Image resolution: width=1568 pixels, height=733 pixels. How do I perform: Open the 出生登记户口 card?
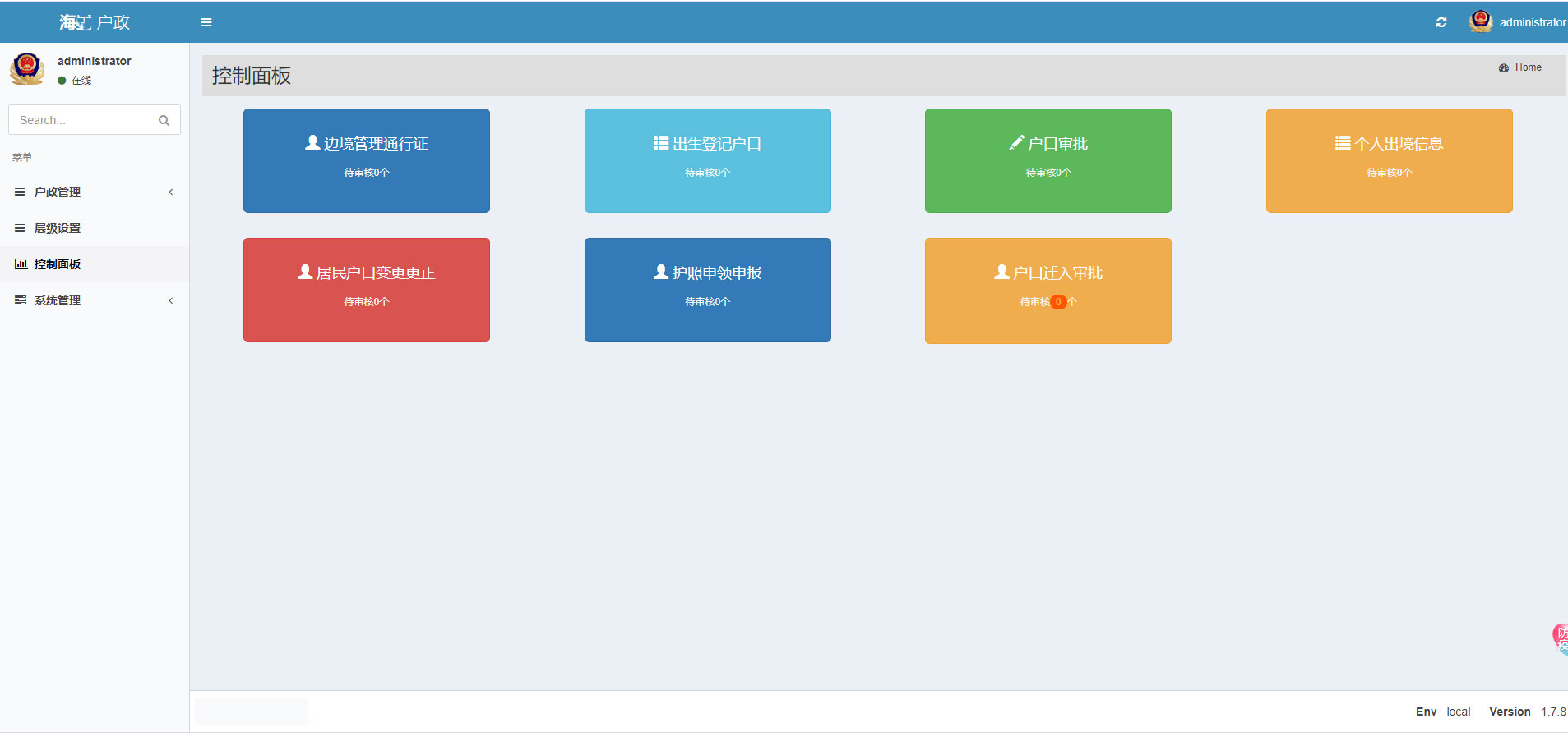pyautogui.click(x=708, y=160)
